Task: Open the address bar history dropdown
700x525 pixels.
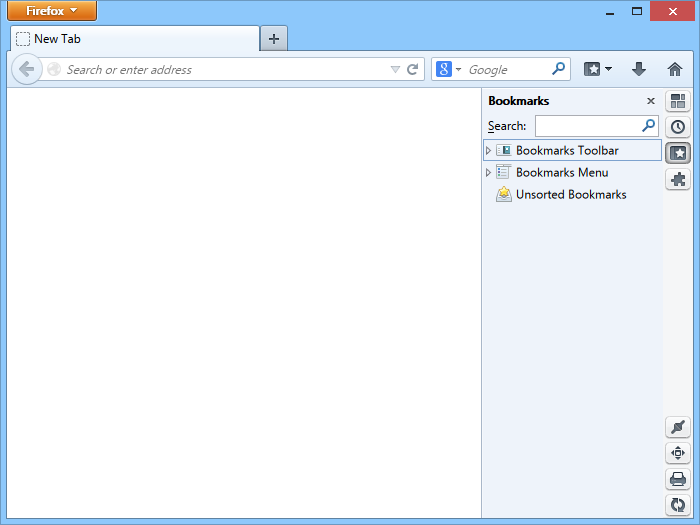Action: pyautogui.click(x=395, y=70)
